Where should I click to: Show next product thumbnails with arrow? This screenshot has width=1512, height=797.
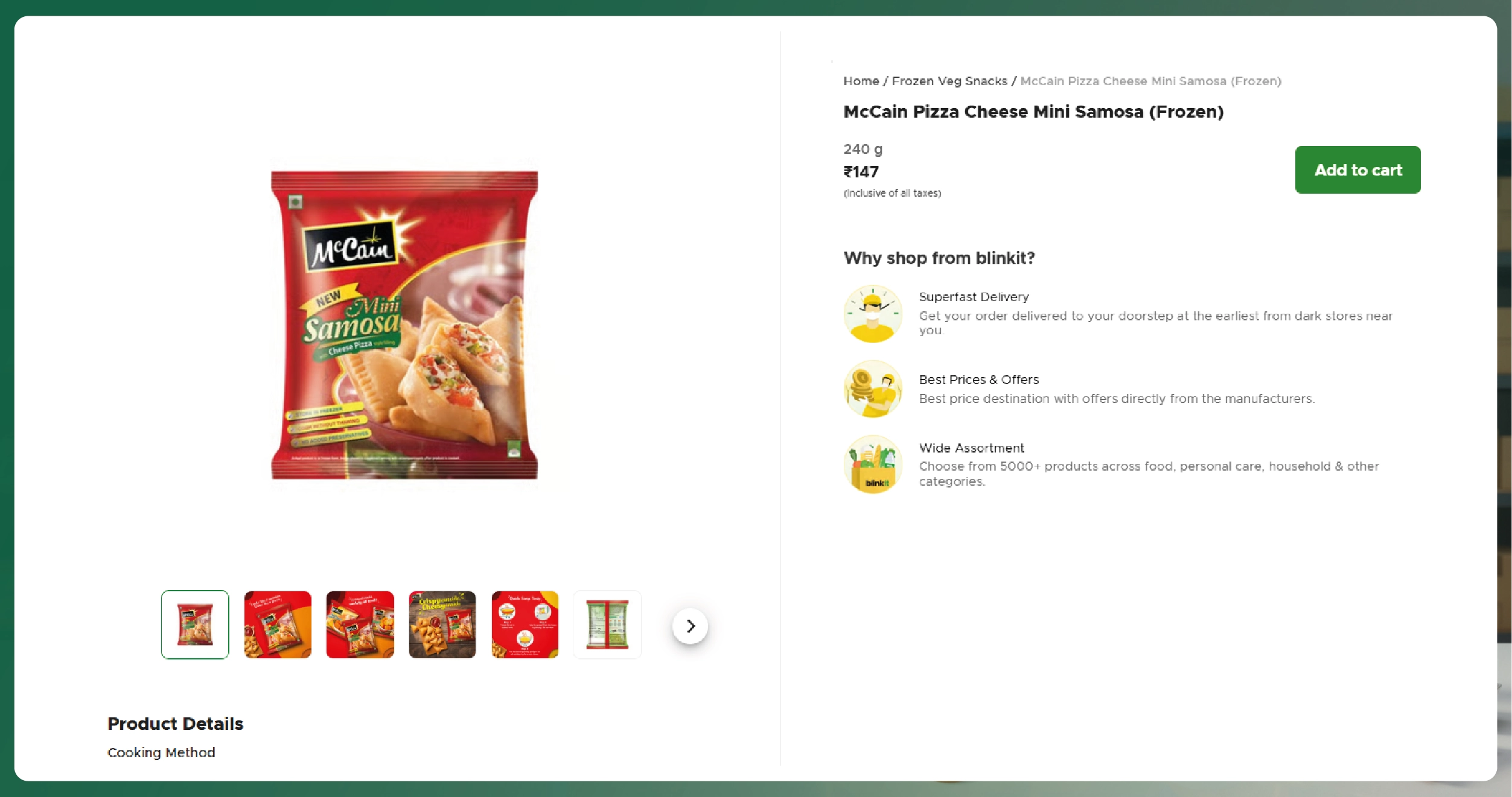[690, 626]
